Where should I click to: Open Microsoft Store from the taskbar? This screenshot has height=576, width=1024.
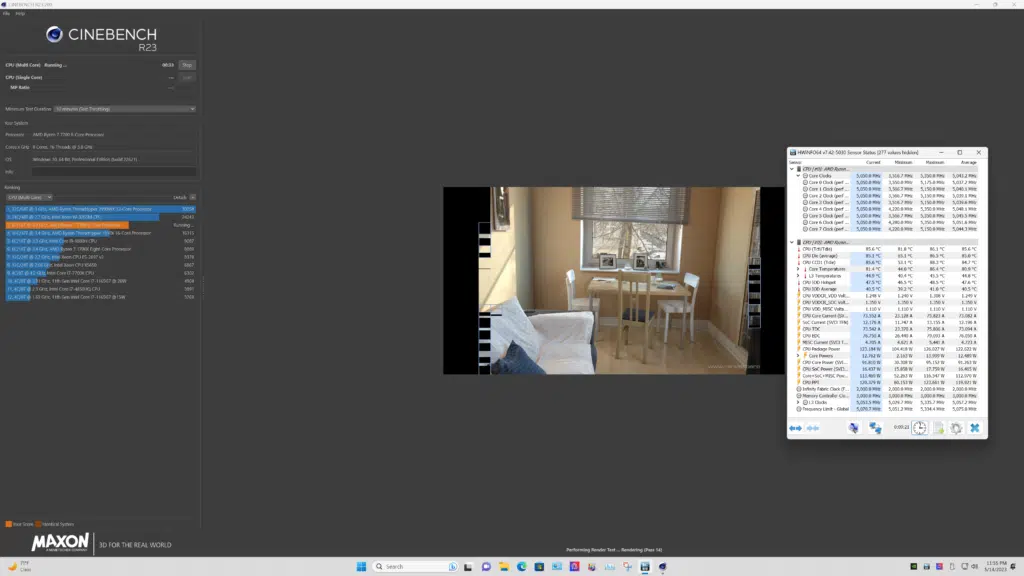[539, 567]
